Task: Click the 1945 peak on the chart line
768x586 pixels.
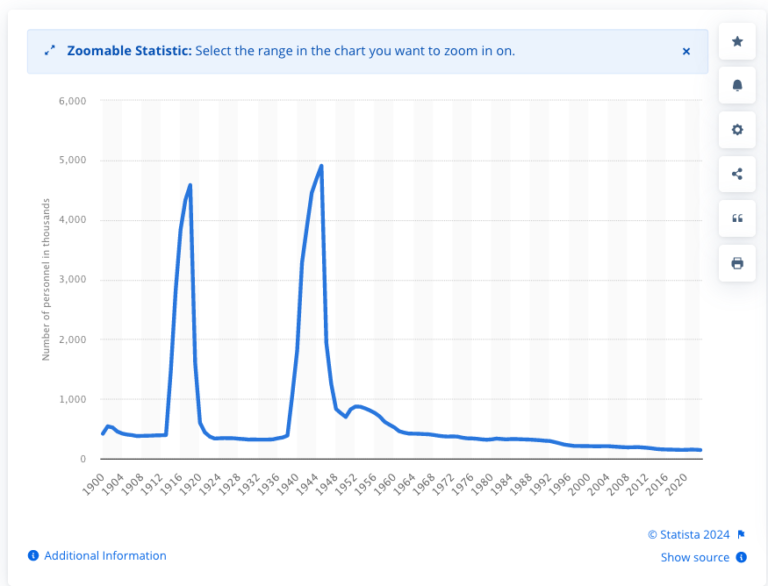Action: 321,166
